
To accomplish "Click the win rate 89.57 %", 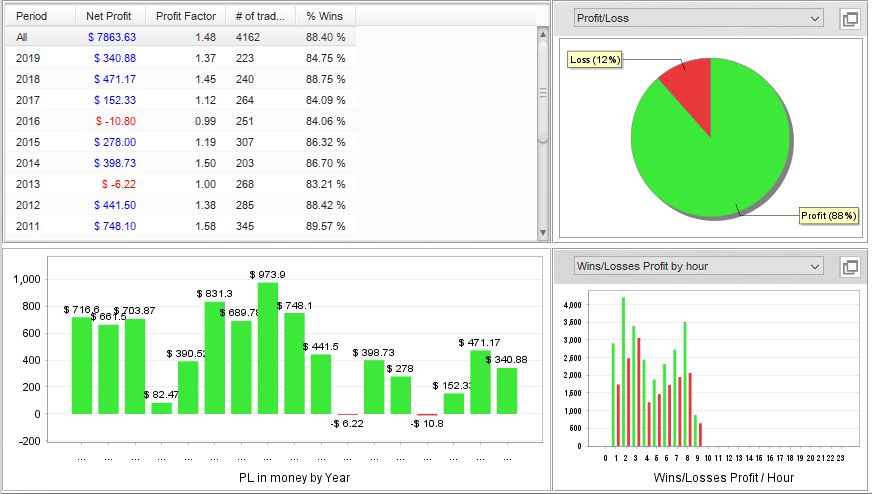I will tap(325, 226).
